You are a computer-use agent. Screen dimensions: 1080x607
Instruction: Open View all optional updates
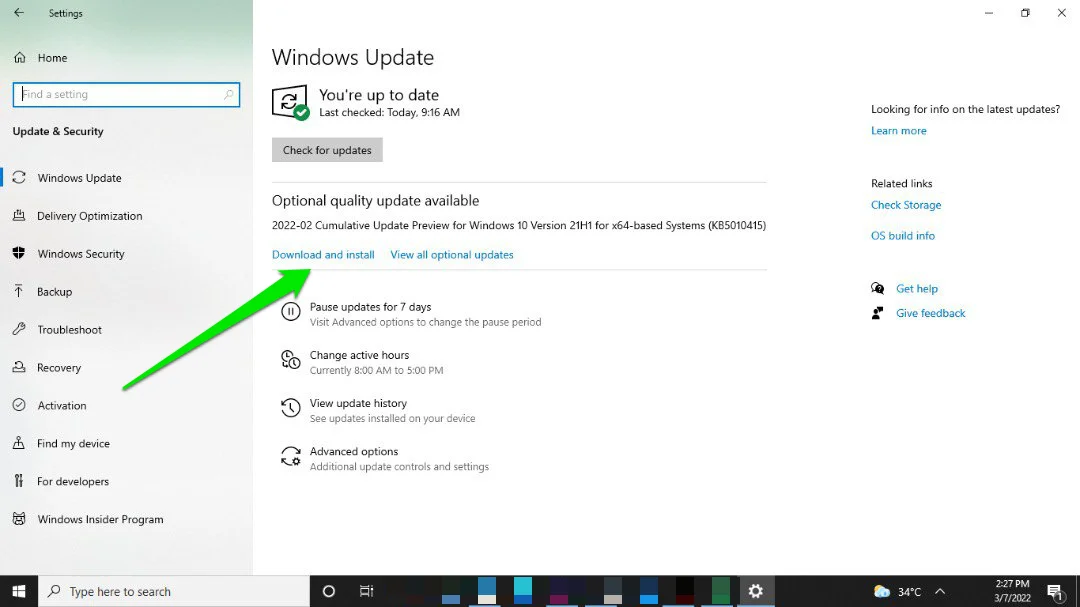click(x=452, y=255)
